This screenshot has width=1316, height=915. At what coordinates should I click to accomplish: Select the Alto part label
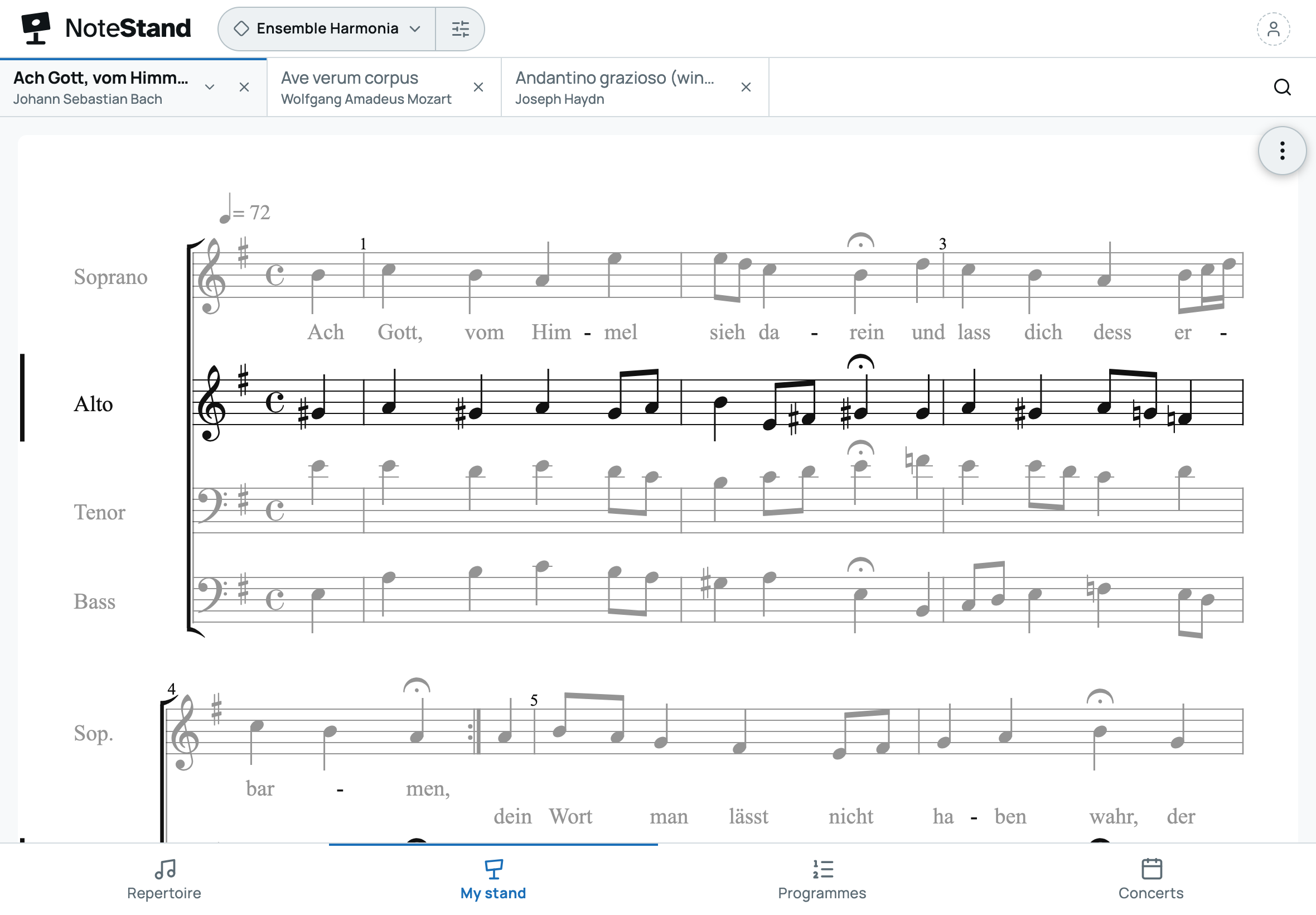pos(93,404)
